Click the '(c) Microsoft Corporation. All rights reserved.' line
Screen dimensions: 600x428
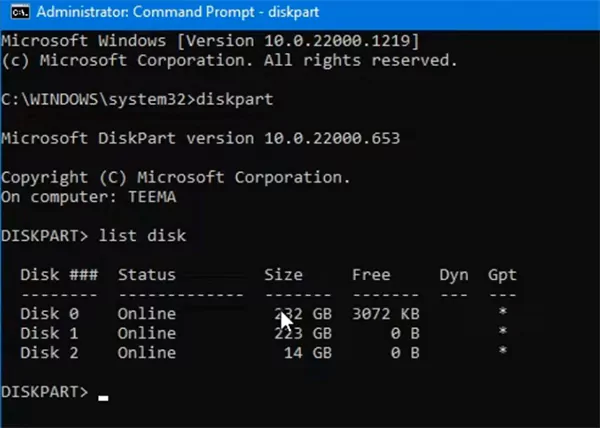[x=229, y=60]
